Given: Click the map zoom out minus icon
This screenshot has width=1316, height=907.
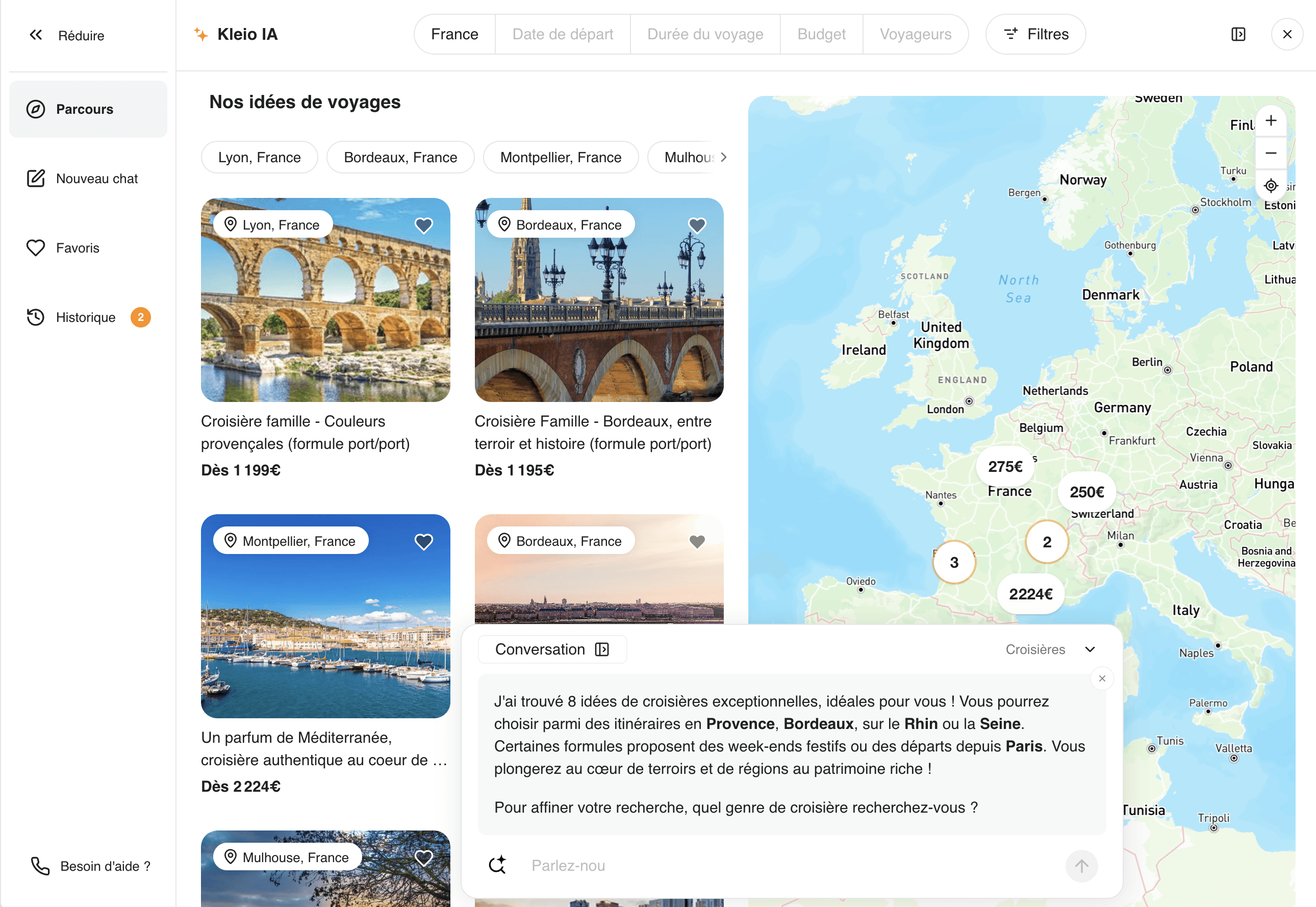Looking at the screenshot, I should (x=1271, y=153).
